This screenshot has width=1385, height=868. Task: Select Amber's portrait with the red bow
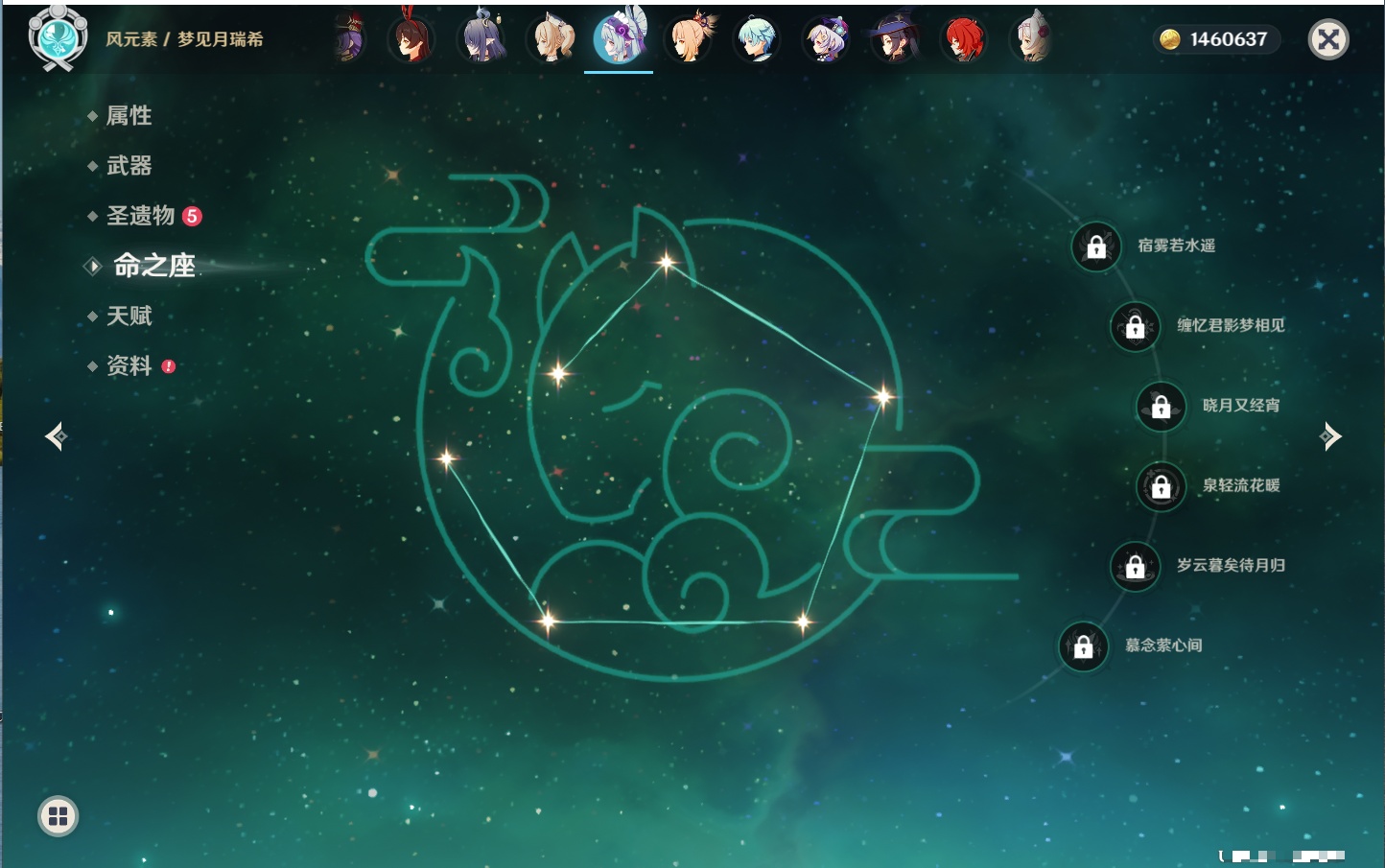(411, 39)
